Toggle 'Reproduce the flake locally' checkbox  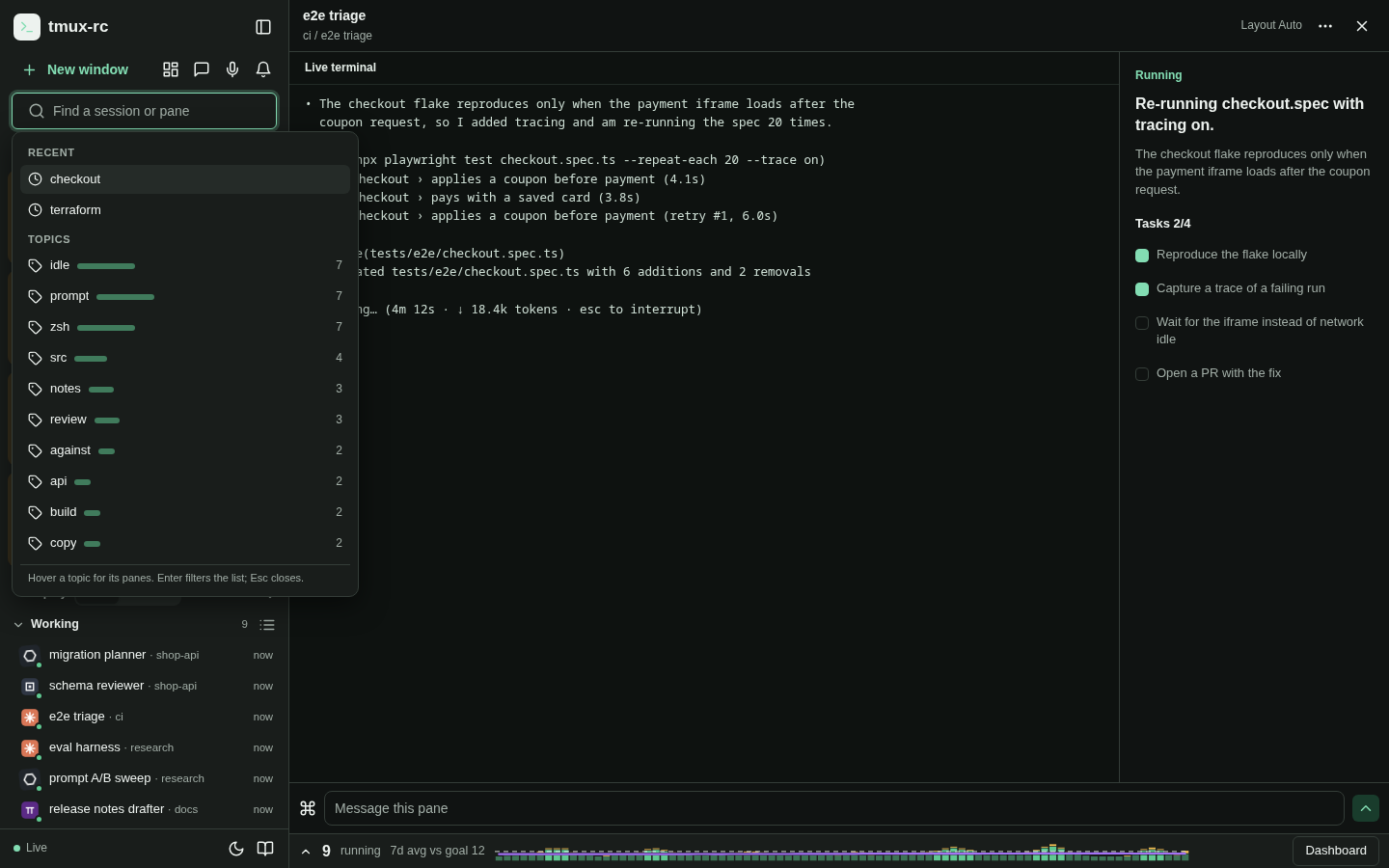coord(1142,256)
